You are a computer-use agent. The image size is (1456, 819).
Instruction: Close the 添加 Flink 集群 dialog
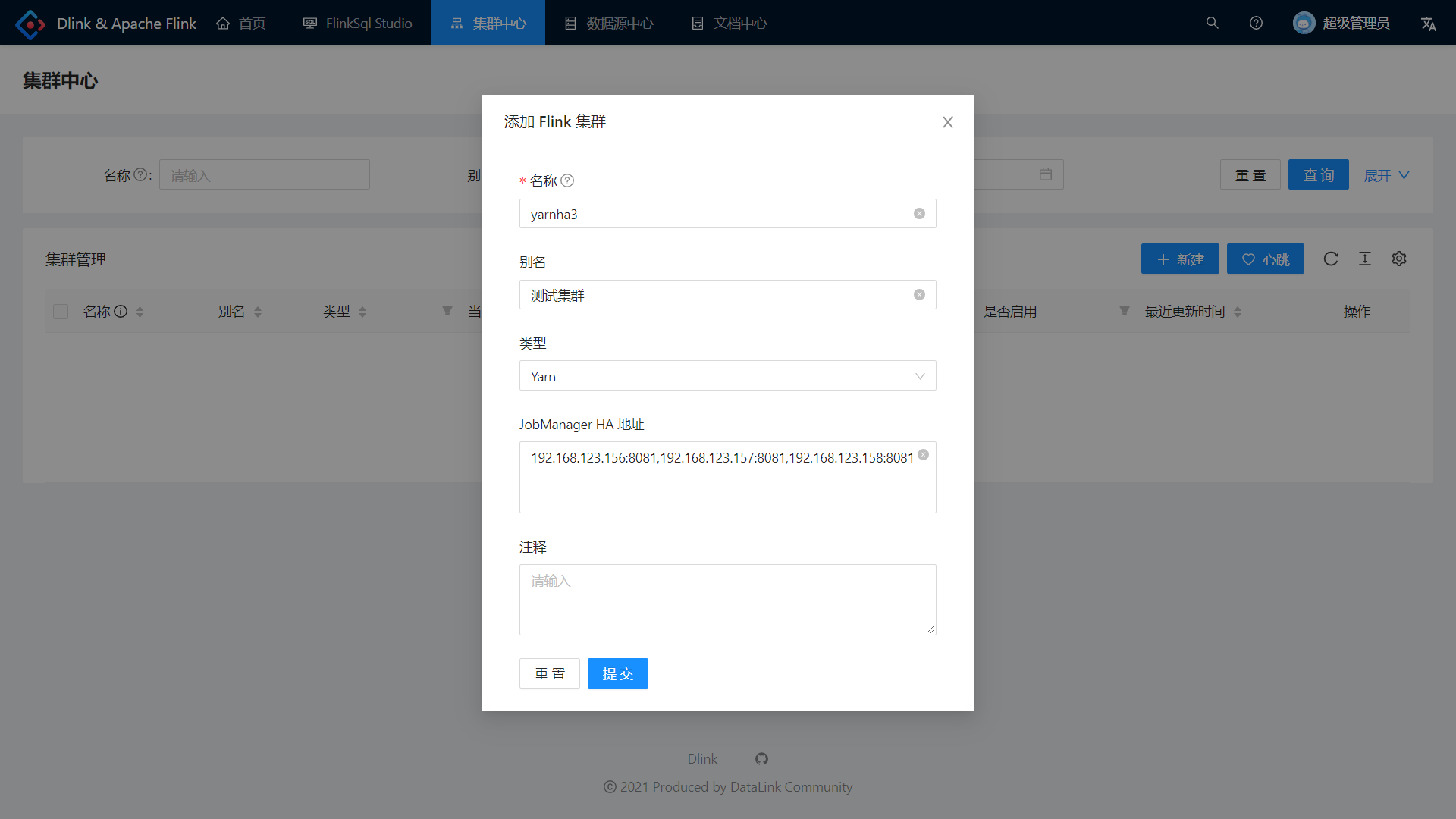(947, 122)
